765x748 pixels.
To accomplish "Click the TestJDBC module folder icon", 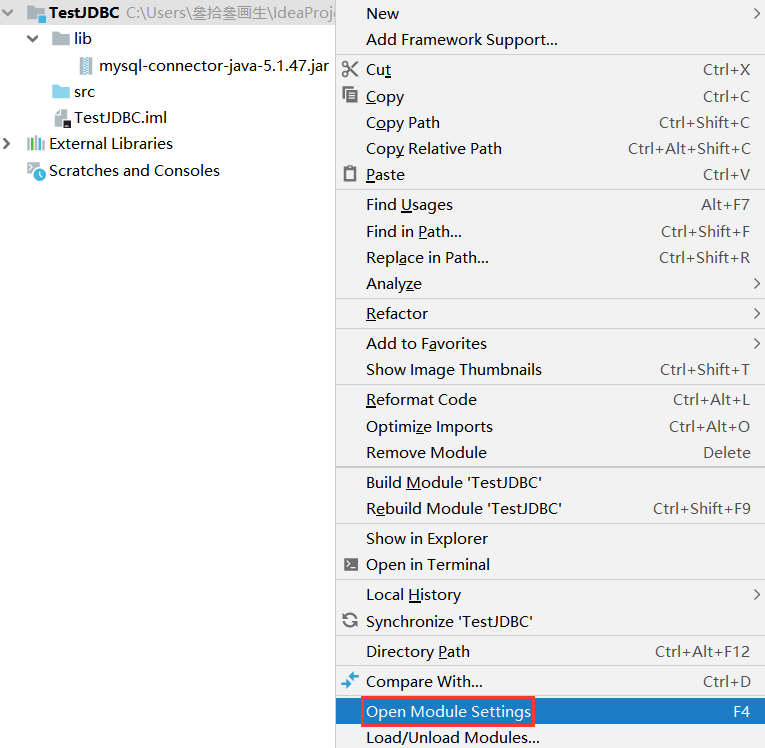I will (x=36, y=13).
